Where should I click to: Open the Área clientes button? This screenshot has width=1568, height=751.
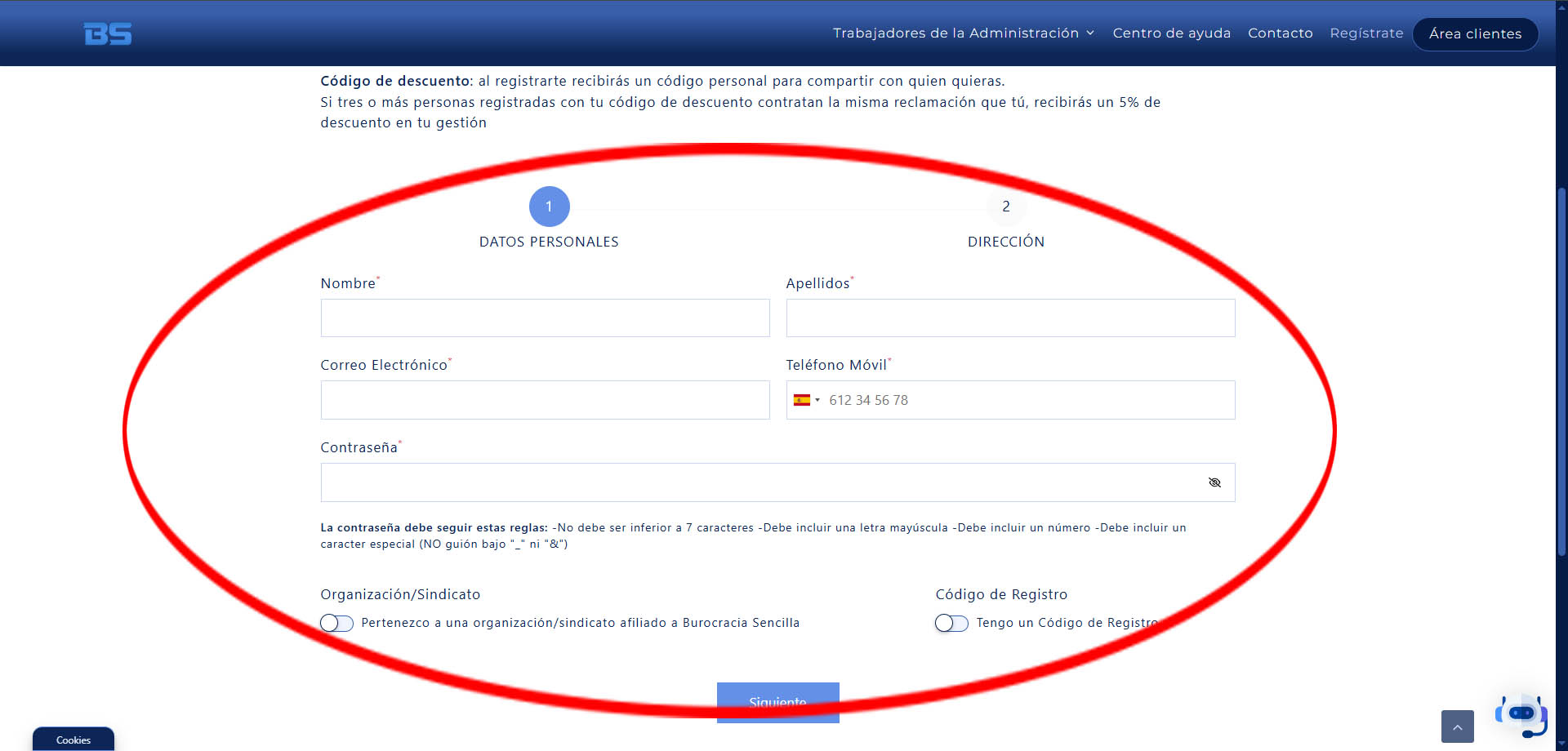1475,34
